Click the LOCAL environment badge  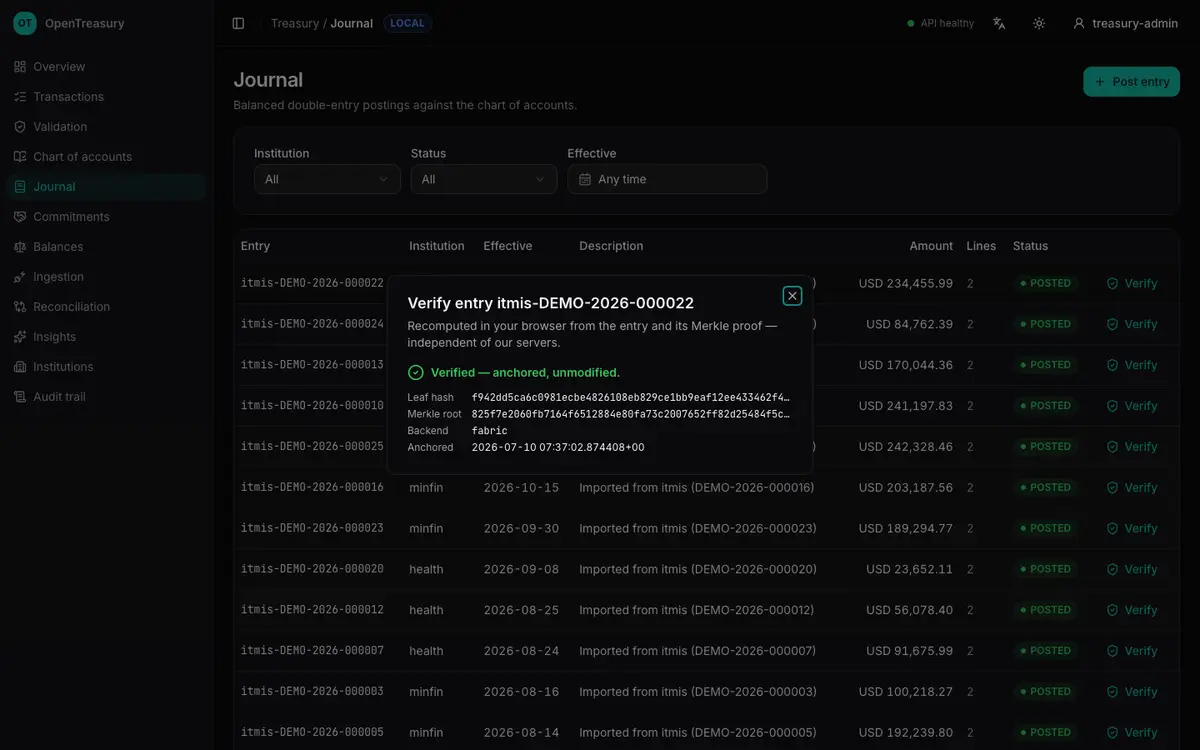406,23
